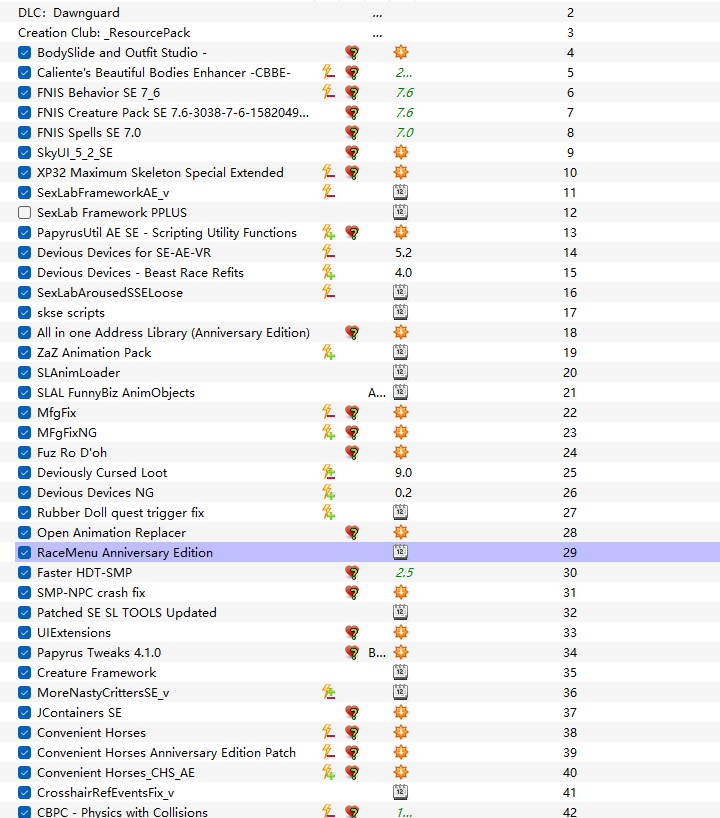Disable Papyrus Tweaks 4.1.0 mod

25,653
